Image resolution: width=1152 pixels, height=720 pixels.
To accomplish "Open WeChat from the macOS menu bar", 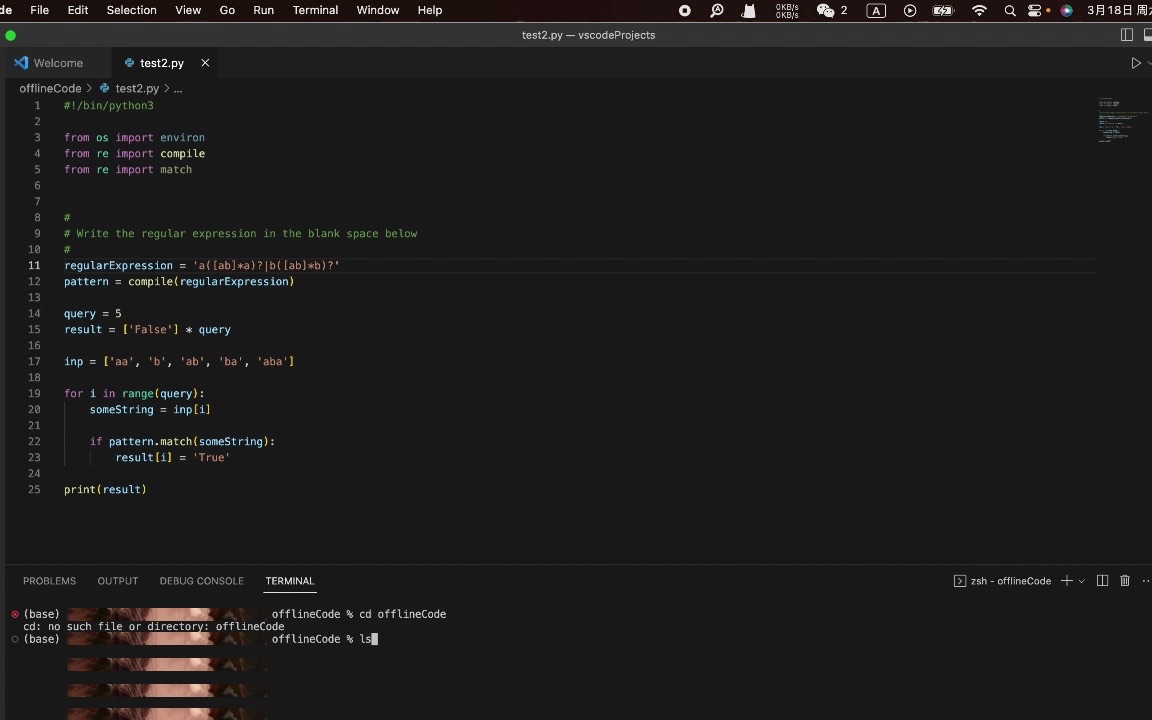I will click(x=826, y=10).
